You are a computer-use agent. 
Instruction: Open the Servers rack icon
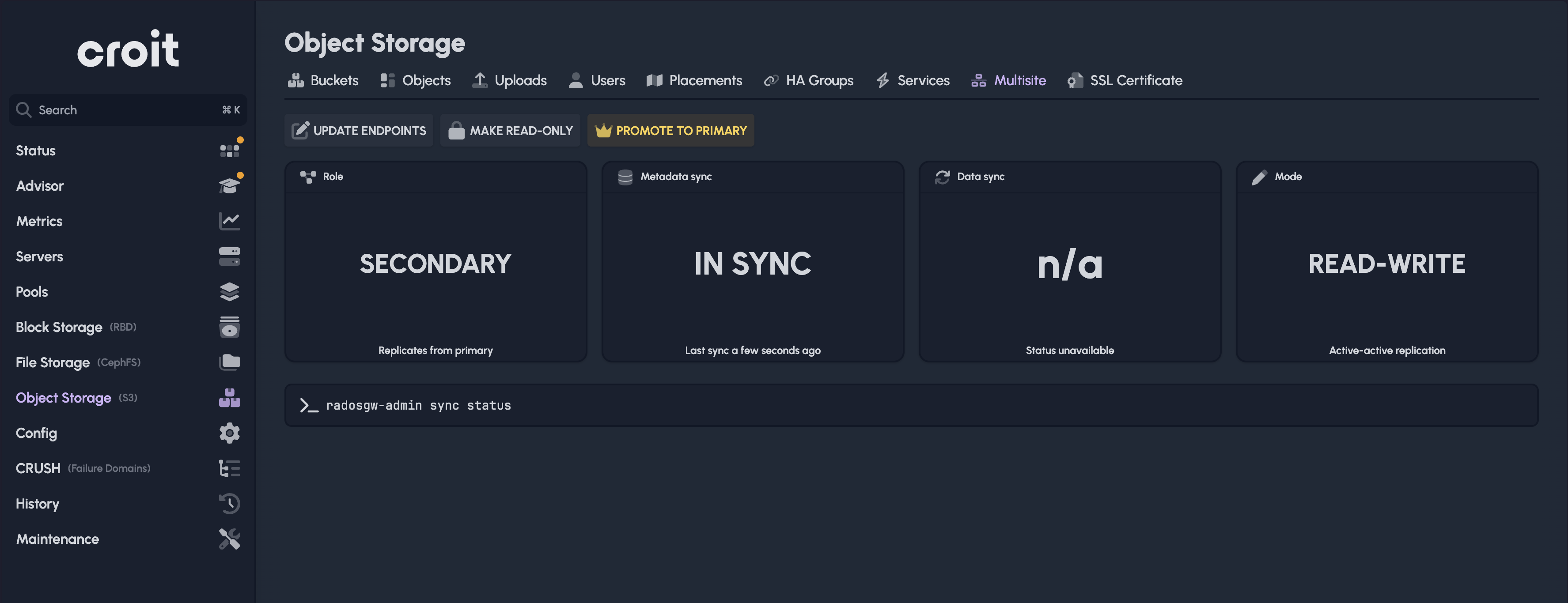(230, 256)
